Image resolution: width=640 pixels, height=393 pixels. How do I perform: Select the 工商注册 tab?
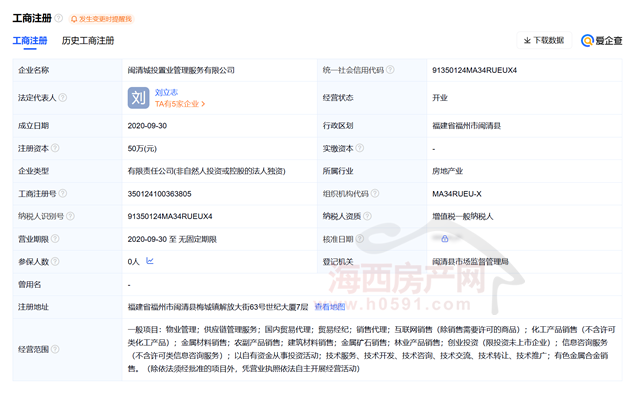pyautogui.click(x=30, y=40)
